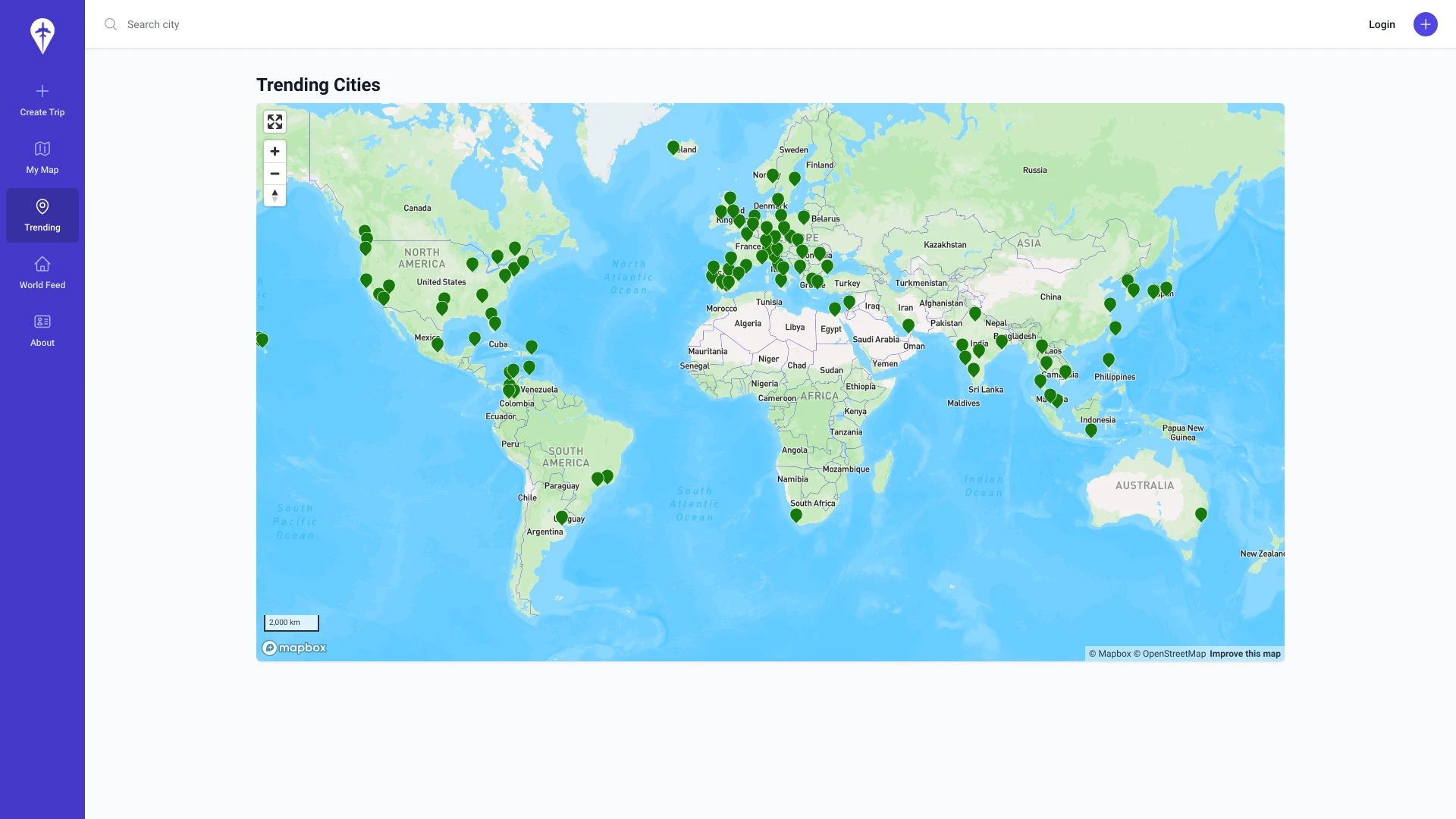Click the search magnifier icon
The height and width of the screenshot is (819, 1456).
pyautogui.click(x=111, y=24)
